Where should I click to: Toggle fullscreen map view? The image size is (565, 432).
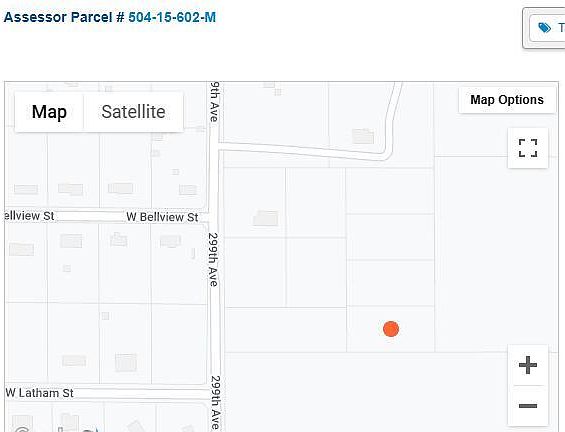point(528,148)
